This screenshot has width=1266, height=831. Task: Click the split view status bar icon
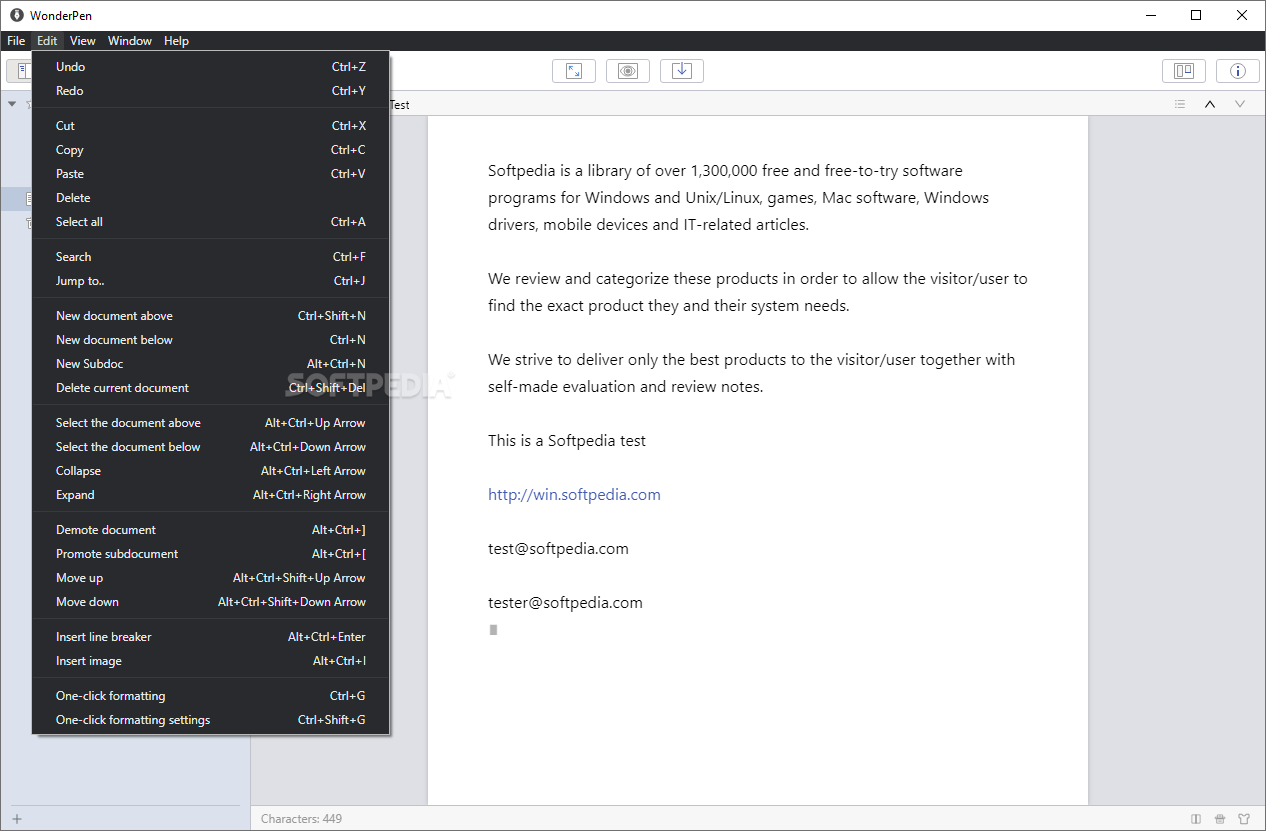tap(1196, 819)
